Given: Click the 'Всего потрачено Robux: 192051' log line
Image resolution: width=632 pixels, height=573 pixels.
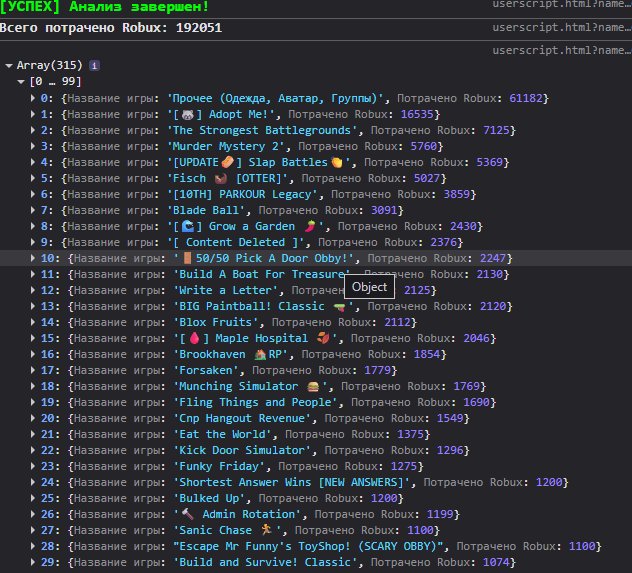Looking at the screenshot, I should click(x=111, y=28).
